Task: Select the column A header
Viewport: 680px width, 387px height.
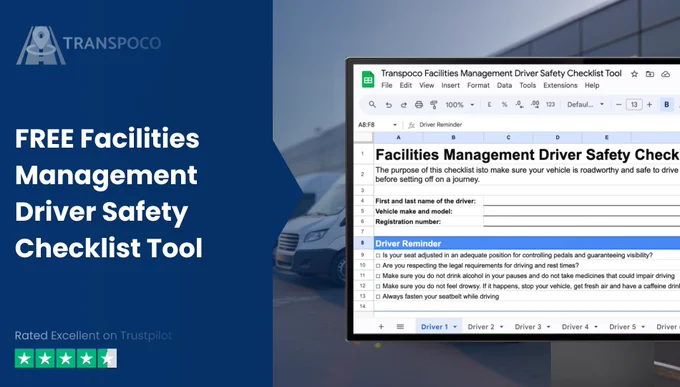Action: (398, 138)
